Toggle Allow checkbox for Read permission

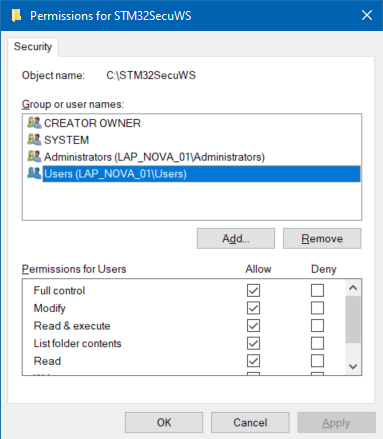[253, 361]
